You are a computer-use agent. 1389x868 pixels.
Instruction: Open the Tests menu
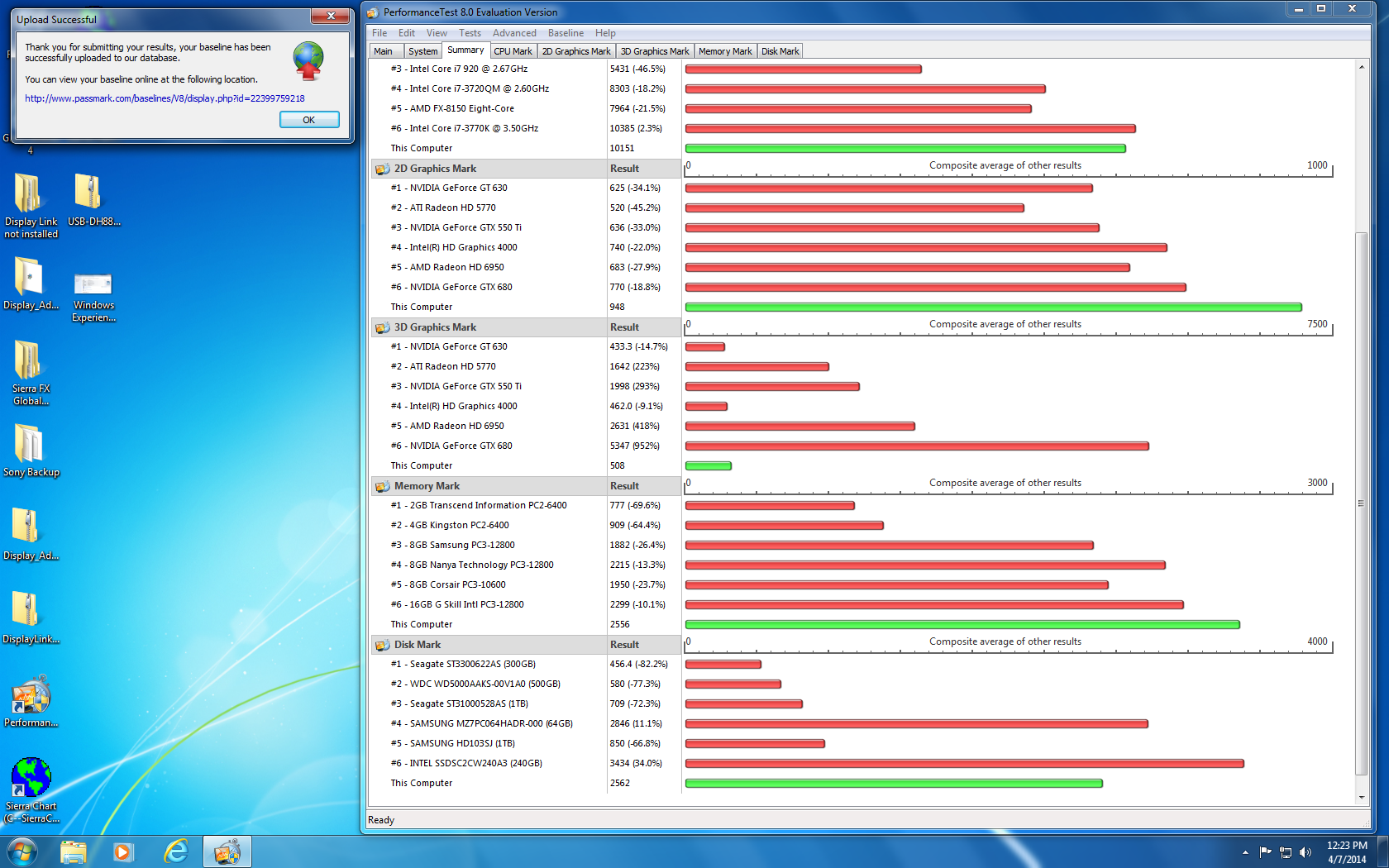[x=470, y=33]
